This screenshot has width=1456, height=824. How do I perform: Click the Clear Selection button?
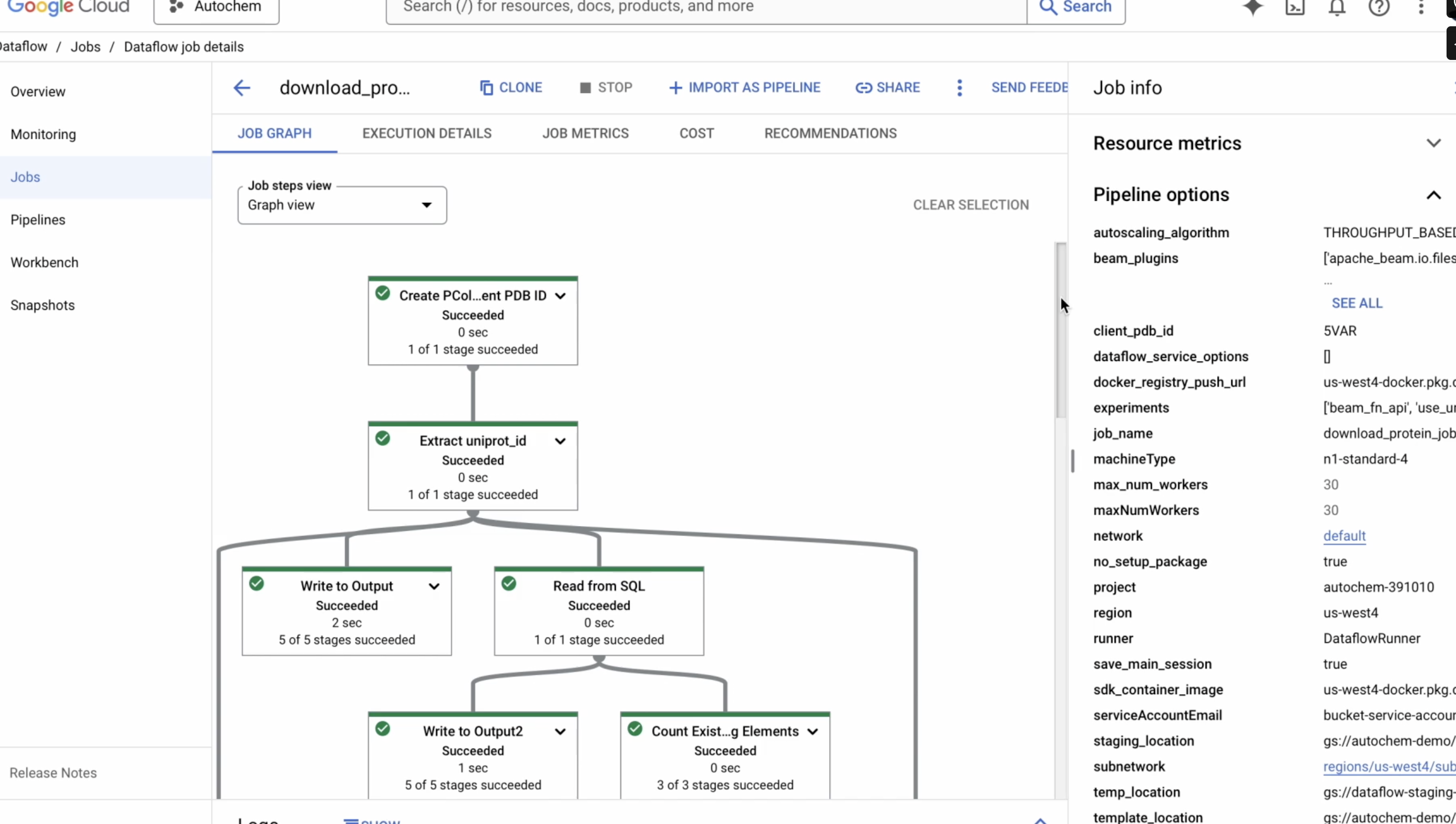tap(970, 205)
